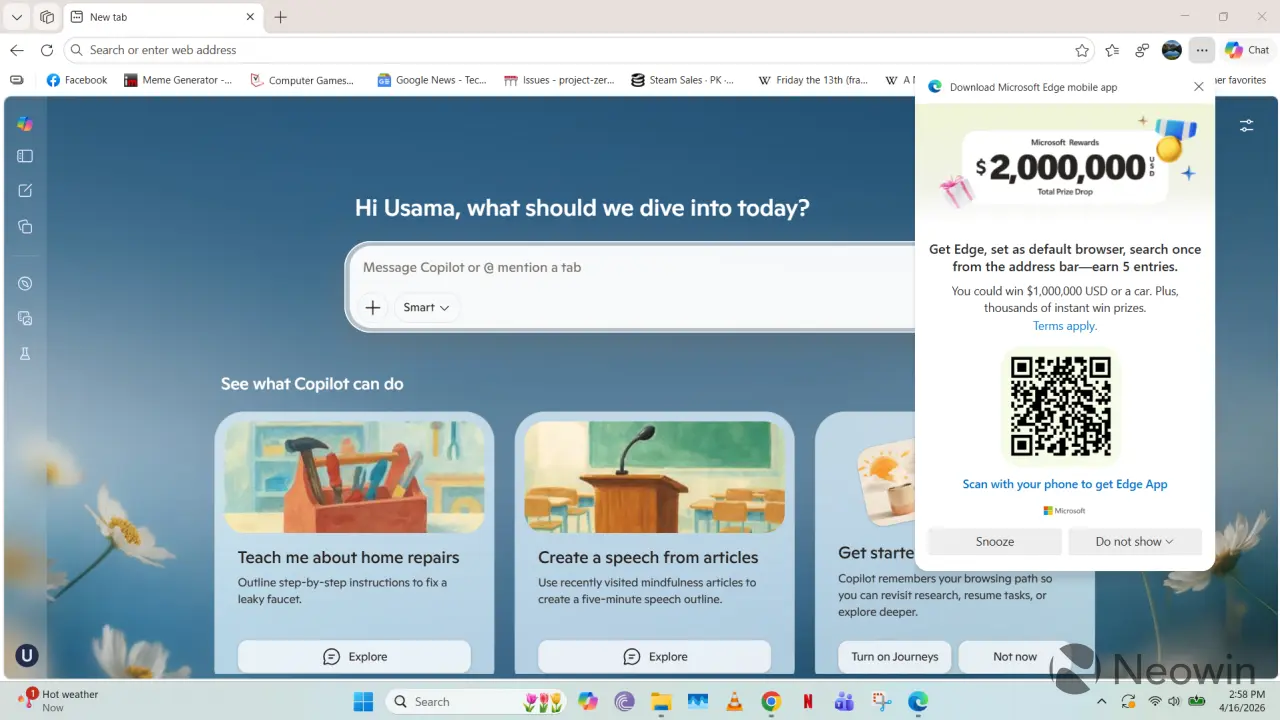Click the browser profile avatar
The image size is (1280, 720).
tap(1171, 50)
